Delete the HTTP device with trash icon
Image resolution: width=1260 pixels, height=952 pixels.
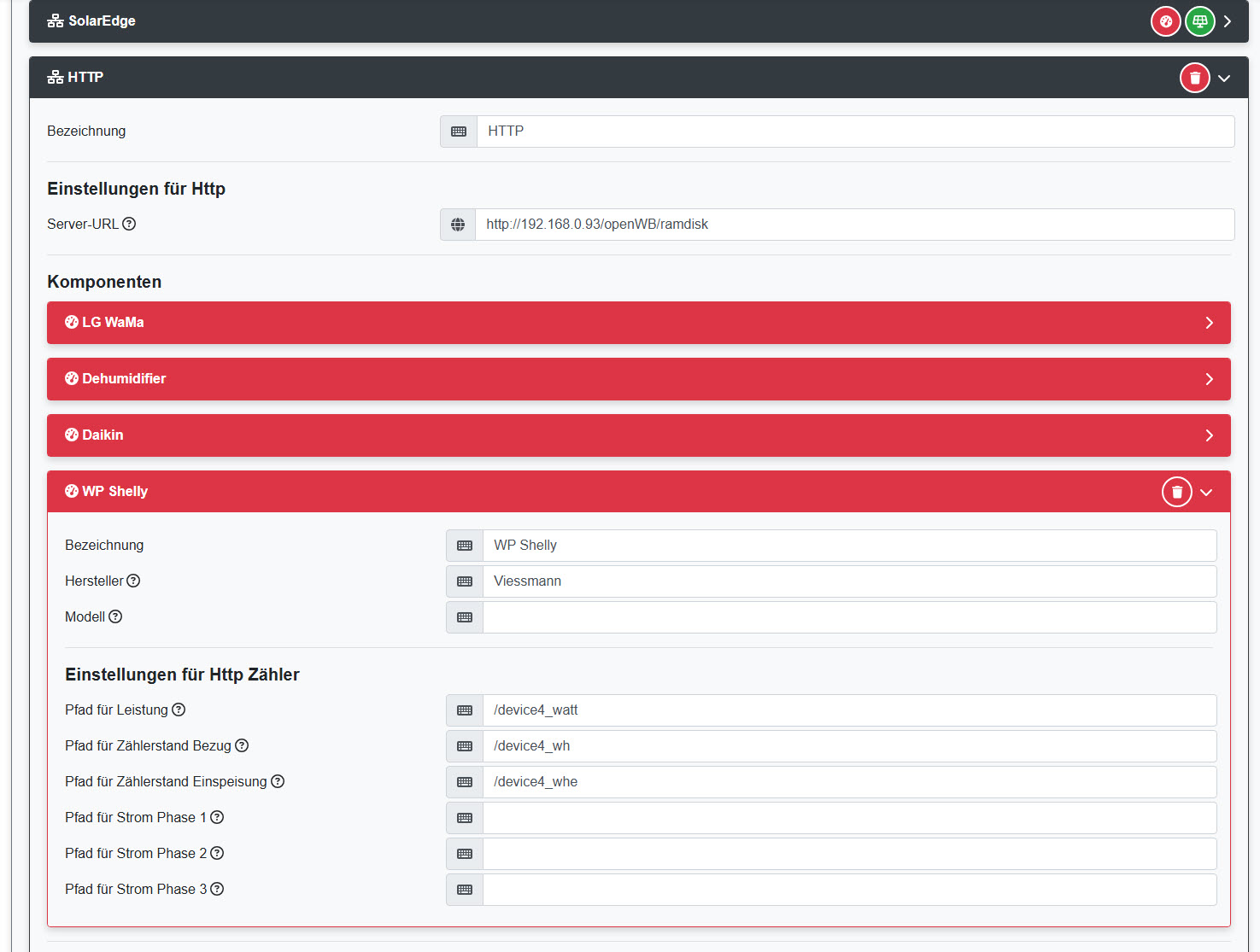point(1194,78)
